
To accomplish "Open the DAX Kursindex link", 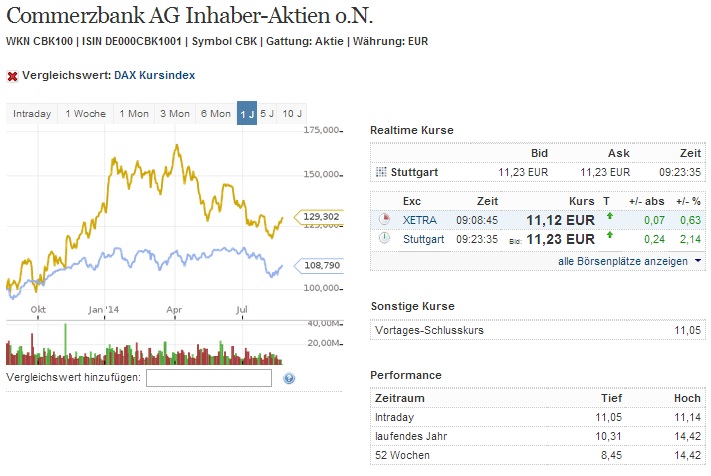I will coord(154,75).
